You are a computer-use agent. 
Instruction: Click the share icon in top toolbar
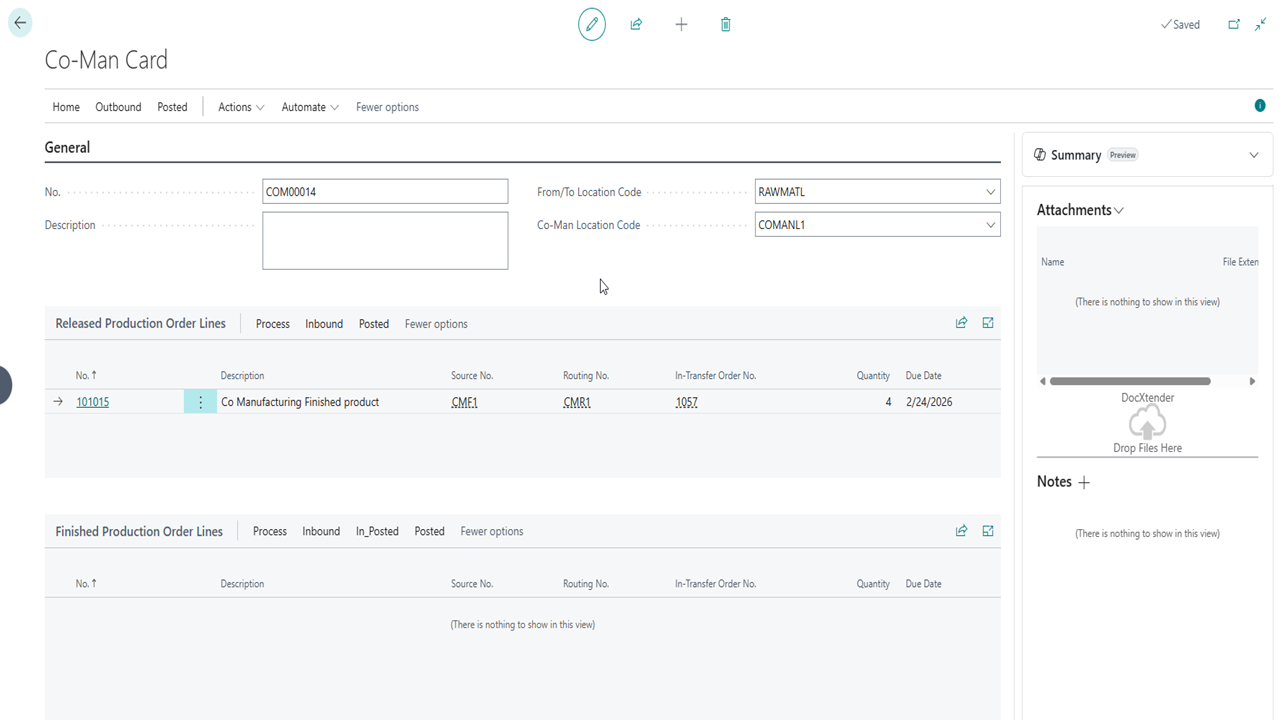pos(636,24)
